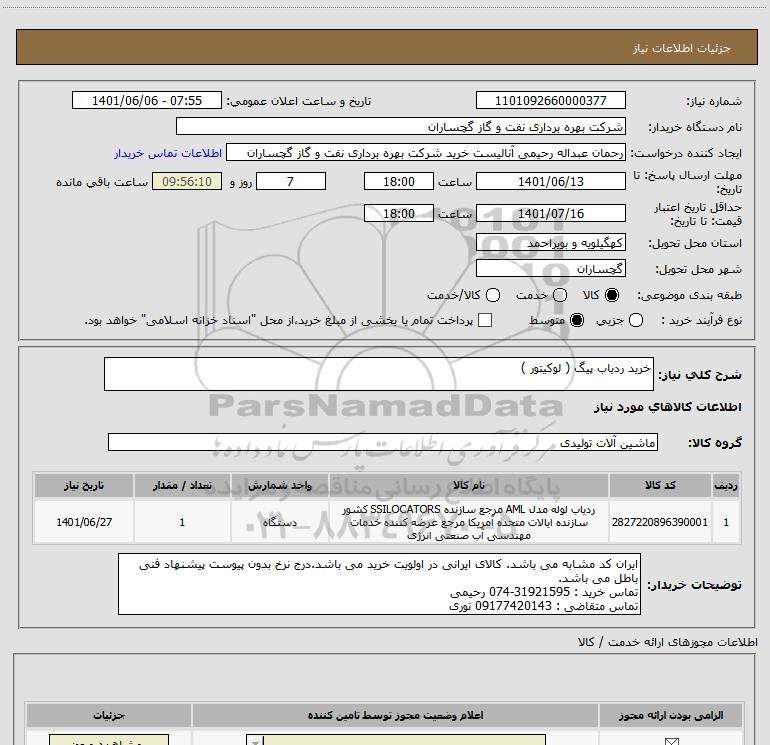Tick the اسناد خزانه اسلامی payment checkbox

[x=485, y=320]
